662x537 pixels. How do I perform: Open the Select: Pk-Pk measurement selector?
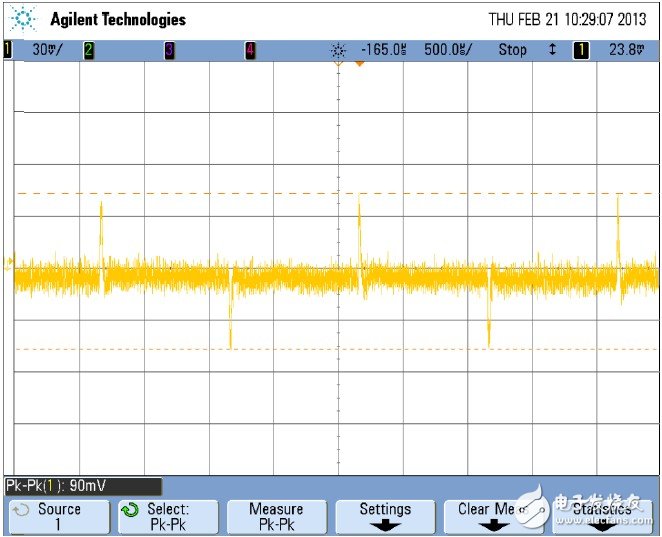pyautogui.click(x=167, y=516)
